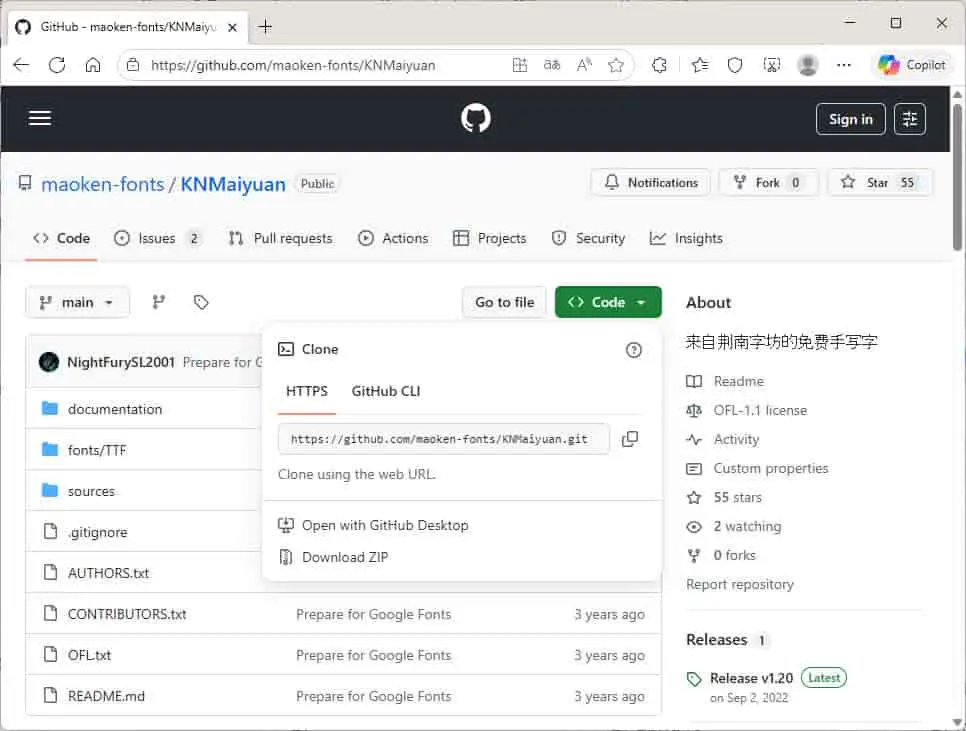Open the header settings sliders icon button
The image size is (966, 731).
[909, 119]
